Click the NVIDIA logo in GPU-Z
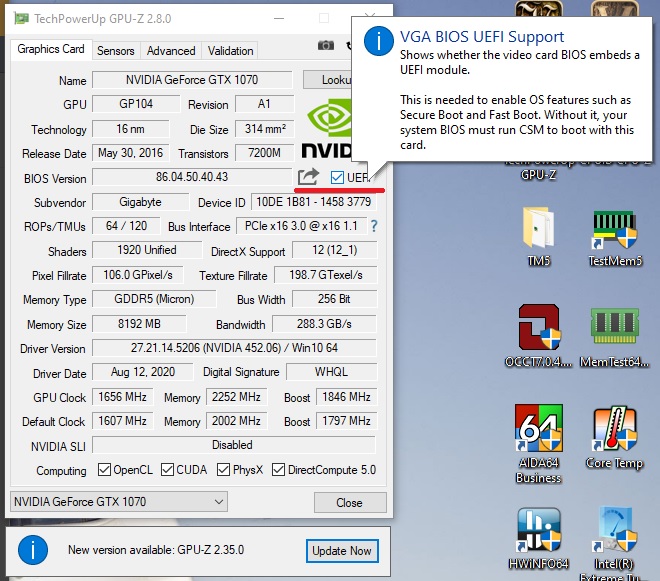 click(x=327, y=128)
